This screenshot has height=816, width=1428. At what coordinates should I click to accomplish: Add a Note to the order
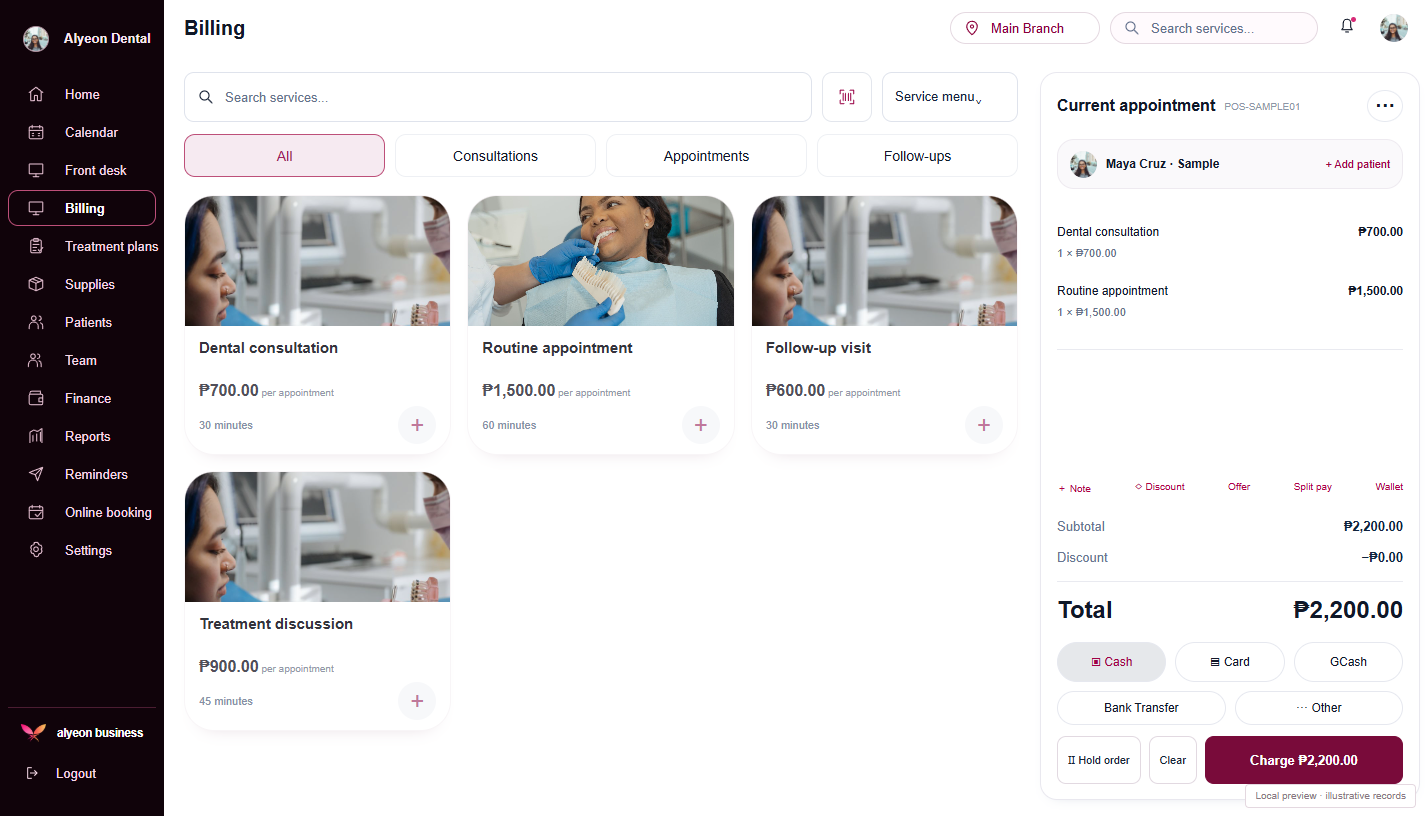(x=1075, y=488)
